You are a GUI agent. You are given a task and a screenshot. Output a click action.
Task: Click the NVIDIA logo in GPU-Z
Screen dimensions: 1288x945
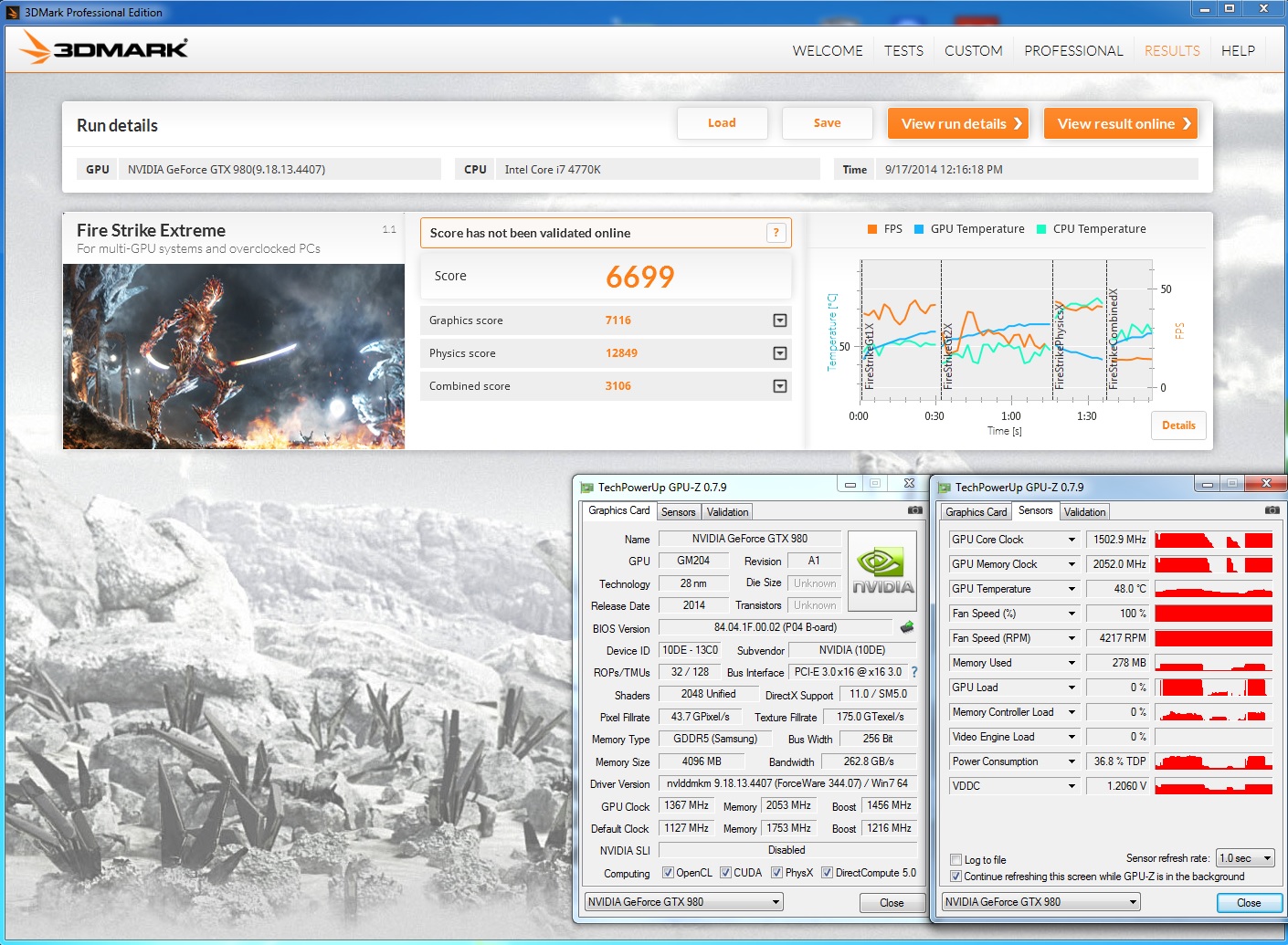pos(882,572)
